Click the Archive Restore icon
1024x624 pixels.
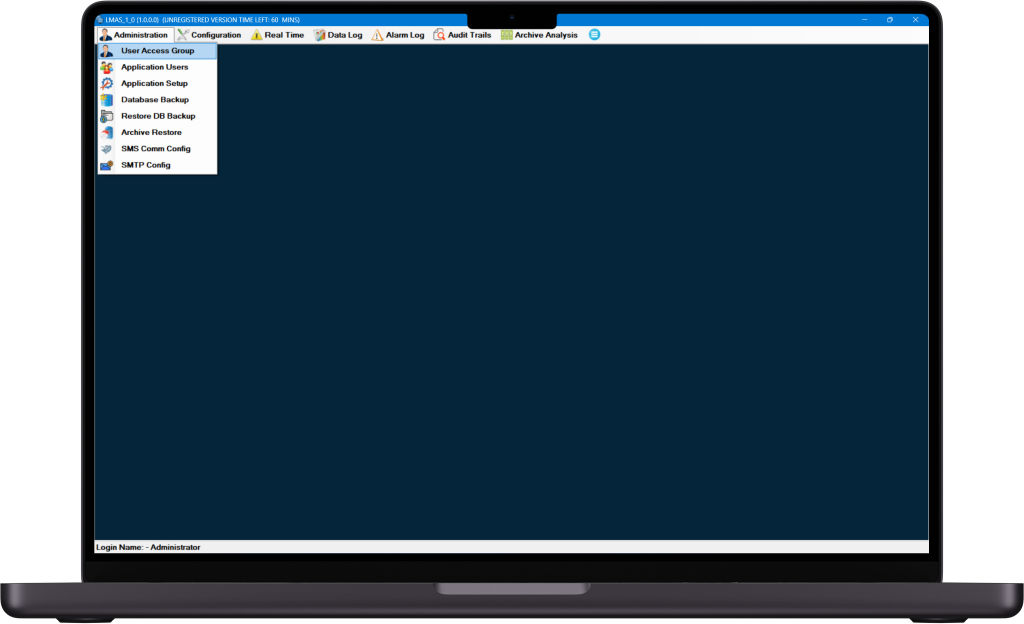106,133
